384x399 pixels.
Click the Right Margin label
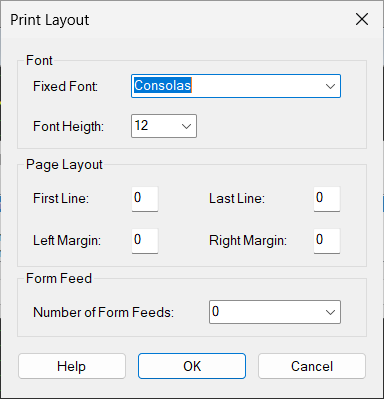click(x=248, y=240)
